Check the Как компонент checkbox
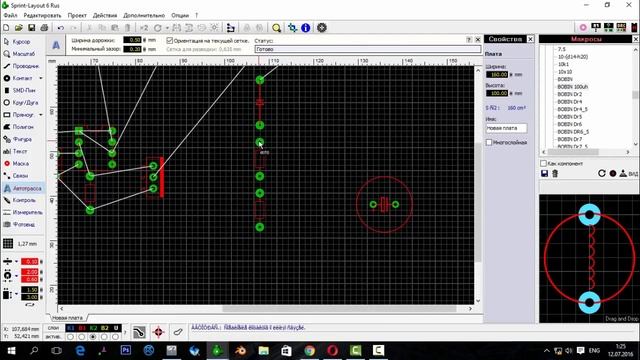640x360 pixels. pyautogui.click(x=543, y=163)
